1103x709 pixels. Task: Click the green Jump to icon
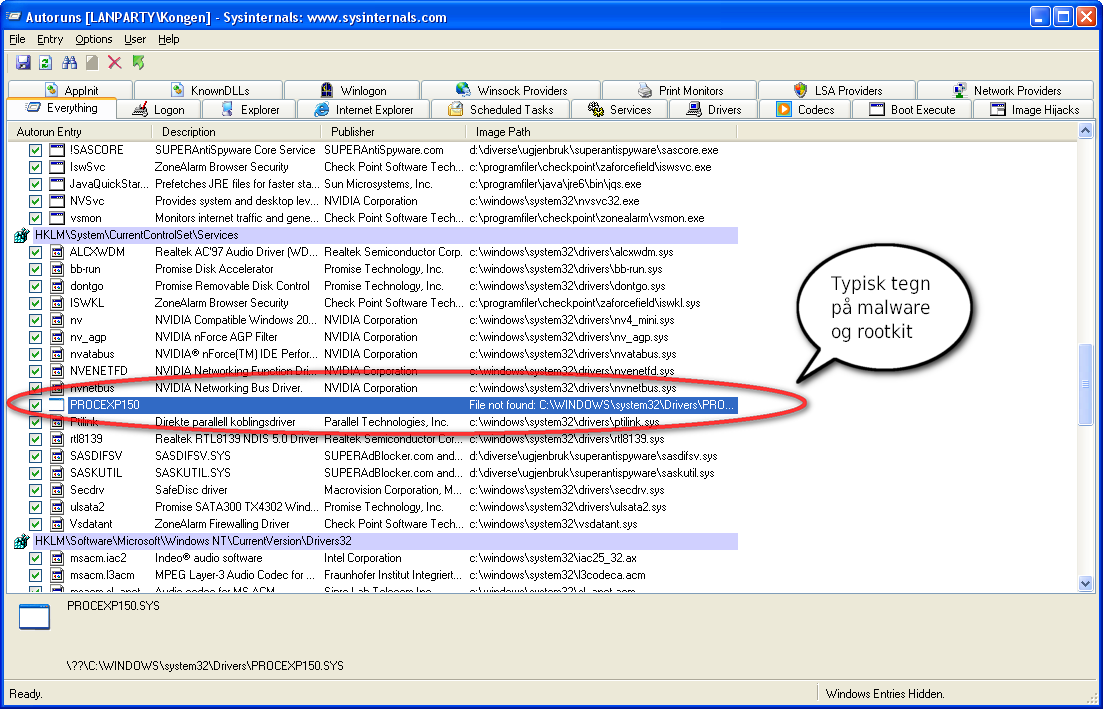[139, 63]
